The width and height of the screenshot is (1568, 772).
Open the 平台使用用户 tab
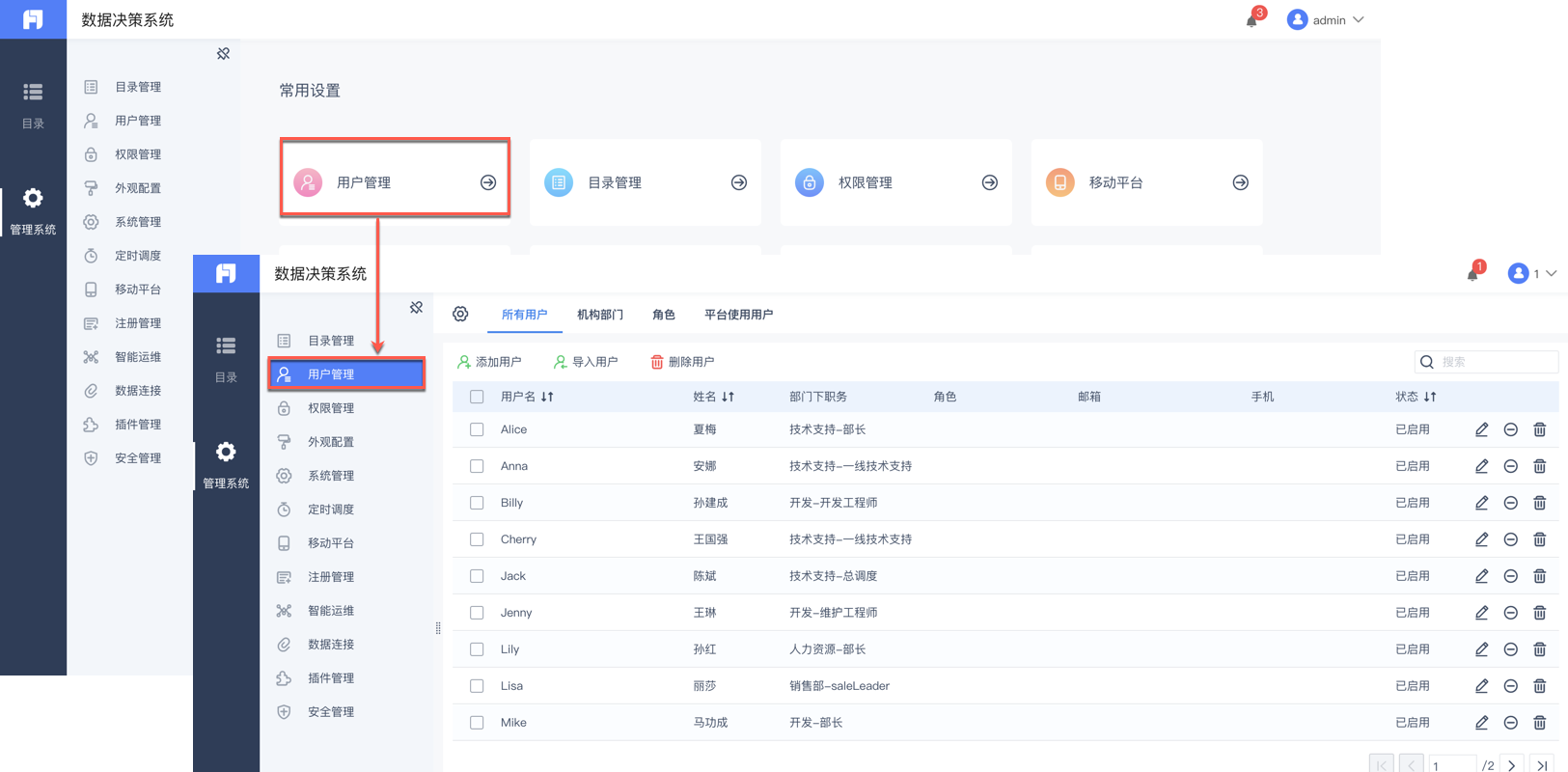coord(738,315)
